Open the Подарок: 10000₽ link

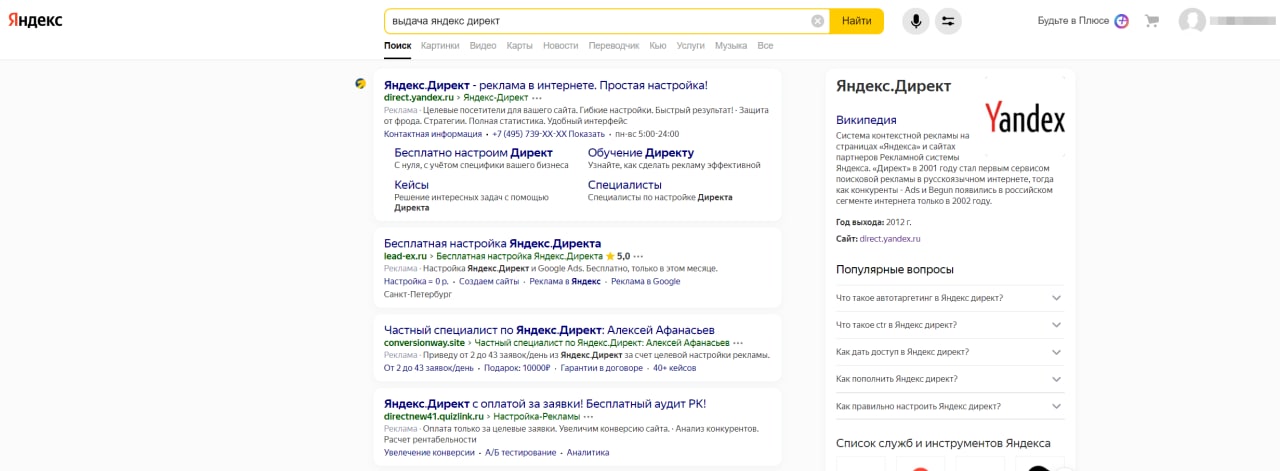coord(518,368)
